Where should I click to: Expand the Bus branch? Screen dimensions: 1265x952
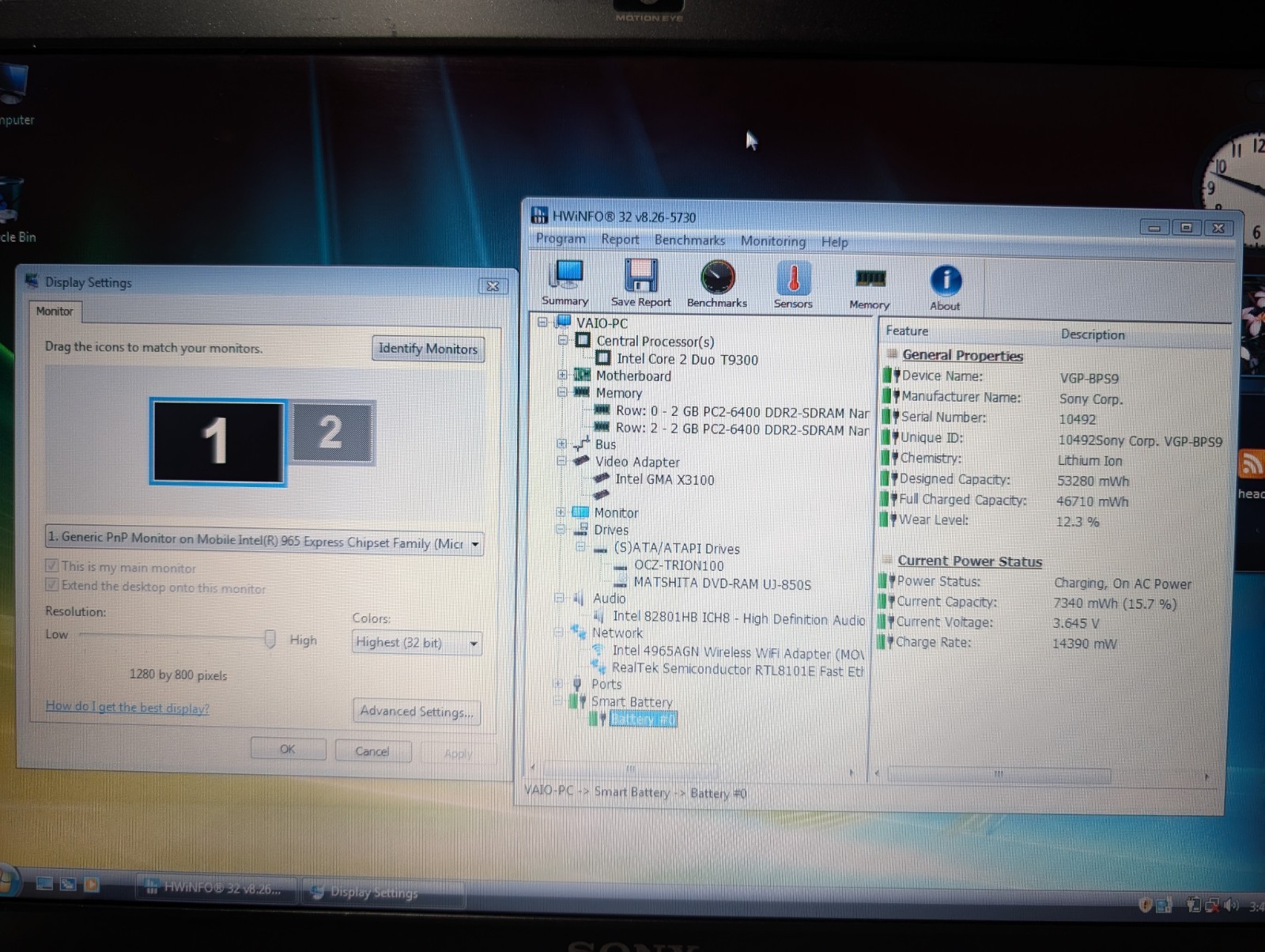561,444
